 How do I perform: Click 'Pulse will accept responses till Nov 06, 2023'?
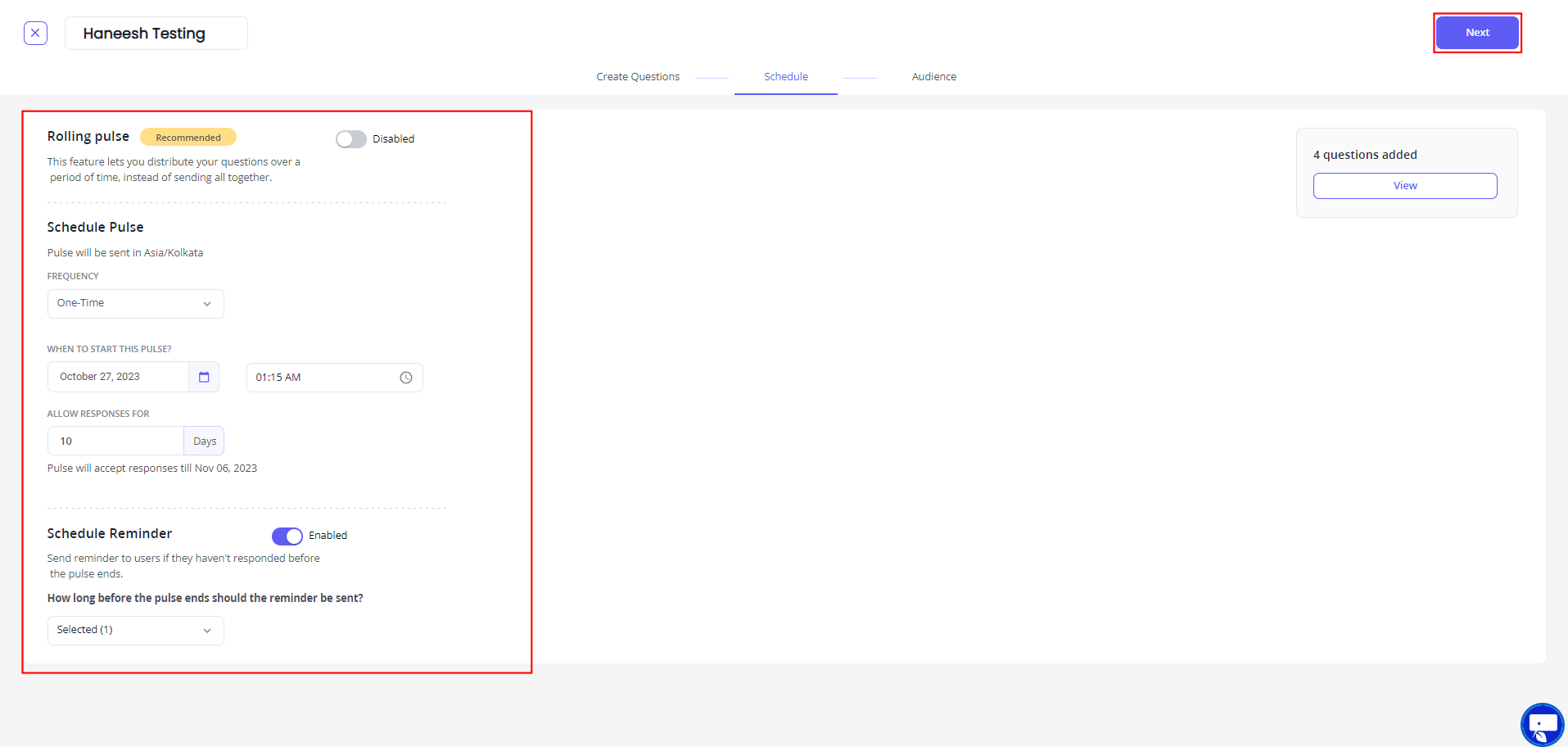click(x=152, y=469)
